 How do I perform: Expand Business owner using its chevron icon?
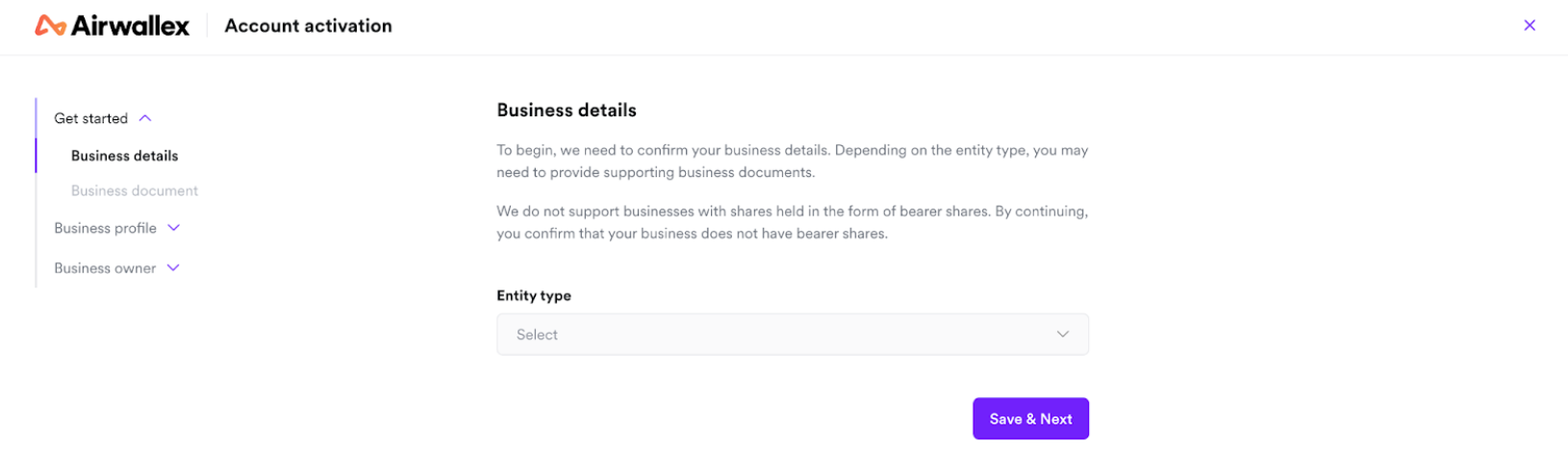(x=173, y=268)
